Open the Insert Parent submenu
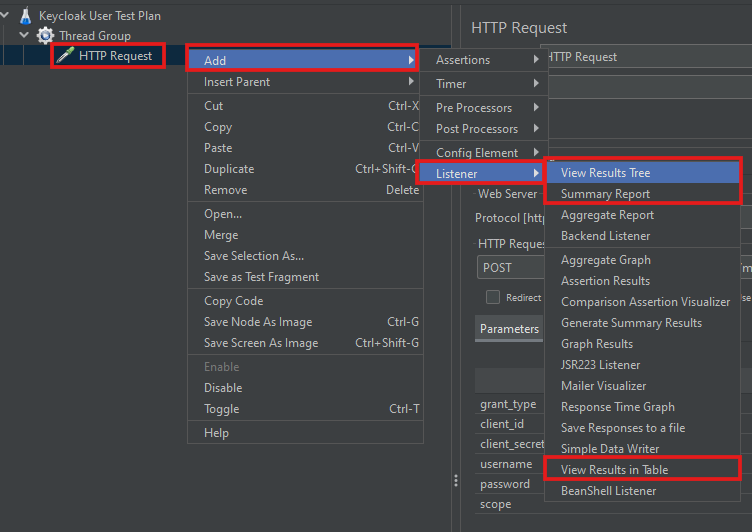The width and height of the screenshot is (752, 532). (x=303, y=82)
